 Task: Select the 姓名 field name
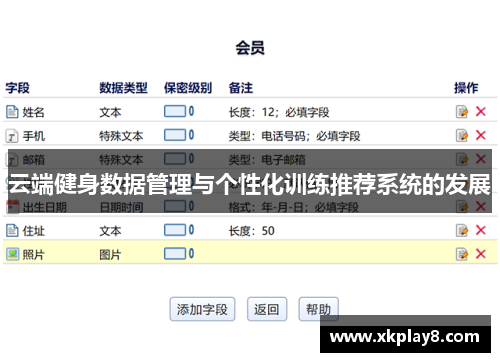(x=33, y=112)
